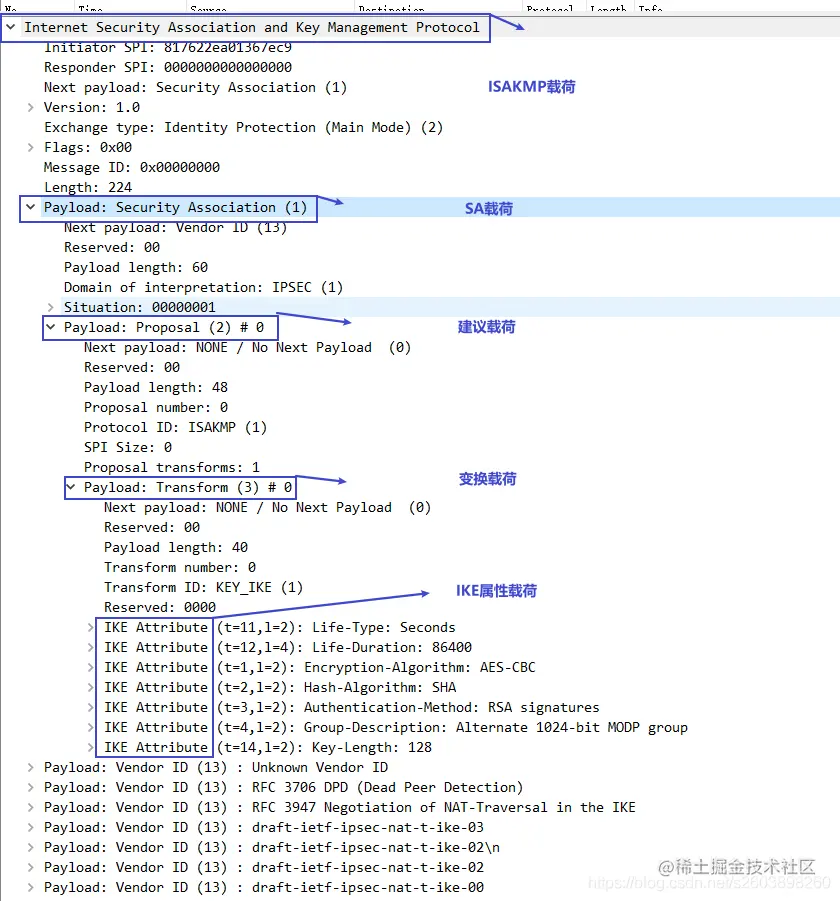Expand Vendor ID RFC 3947 NAT-Traversal payload
The height and width of the screenshot is (901, 840).
tap(30, 807)
